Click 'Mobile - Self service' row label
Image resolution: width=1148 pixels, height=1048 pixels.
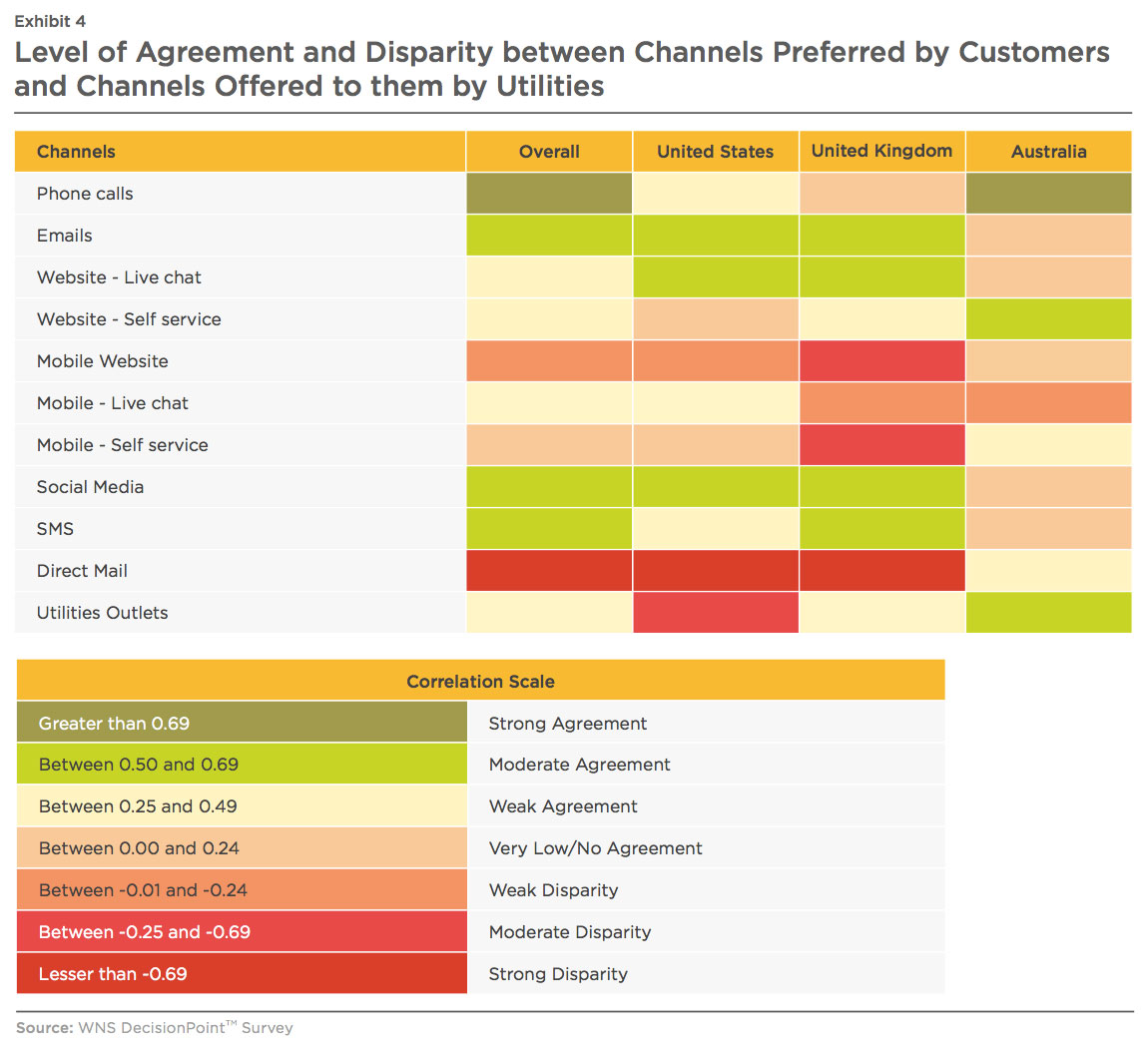[122, 445]
